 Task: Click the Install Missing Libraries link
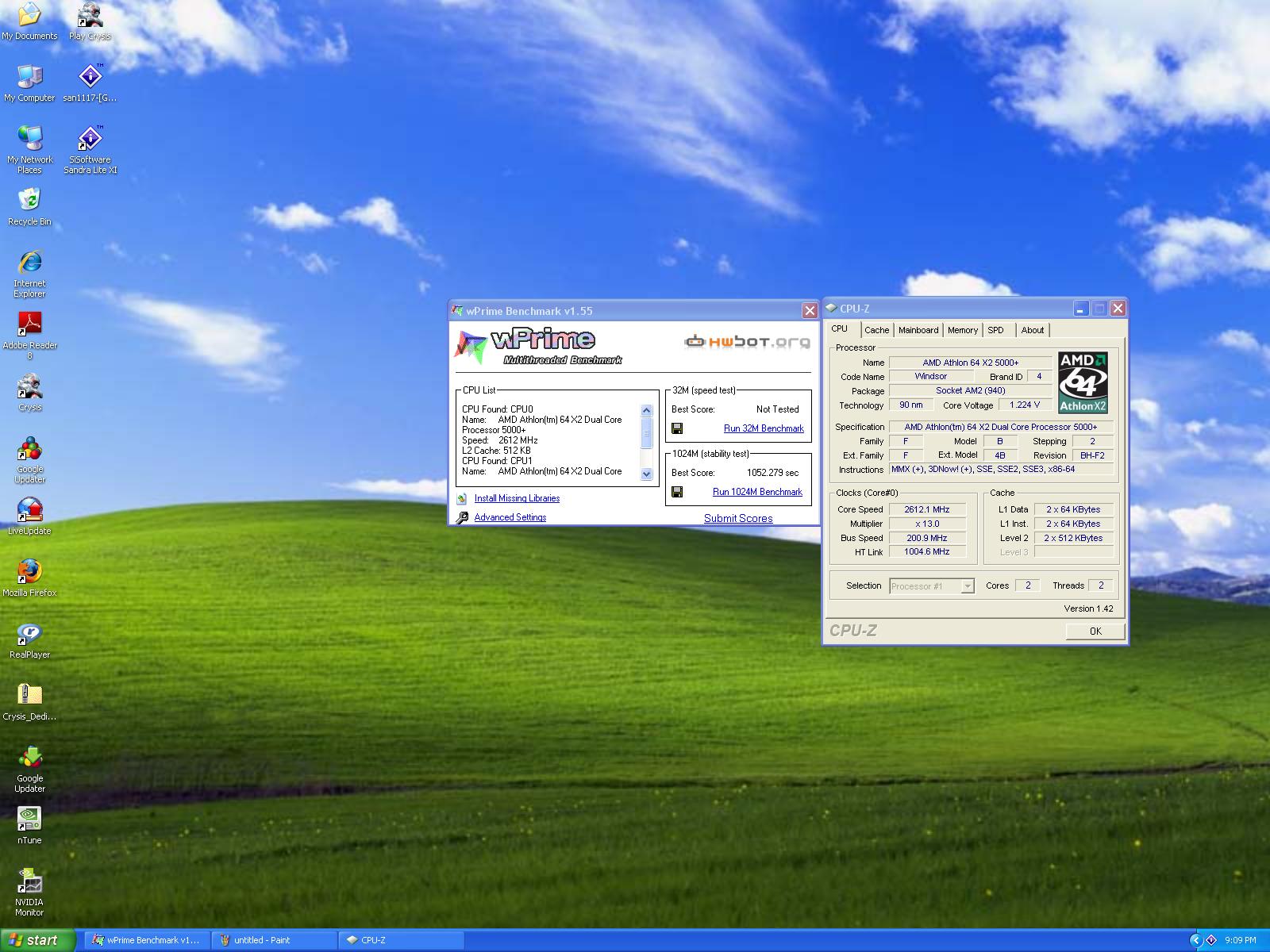pyautogui.click(x=517, y=498)
